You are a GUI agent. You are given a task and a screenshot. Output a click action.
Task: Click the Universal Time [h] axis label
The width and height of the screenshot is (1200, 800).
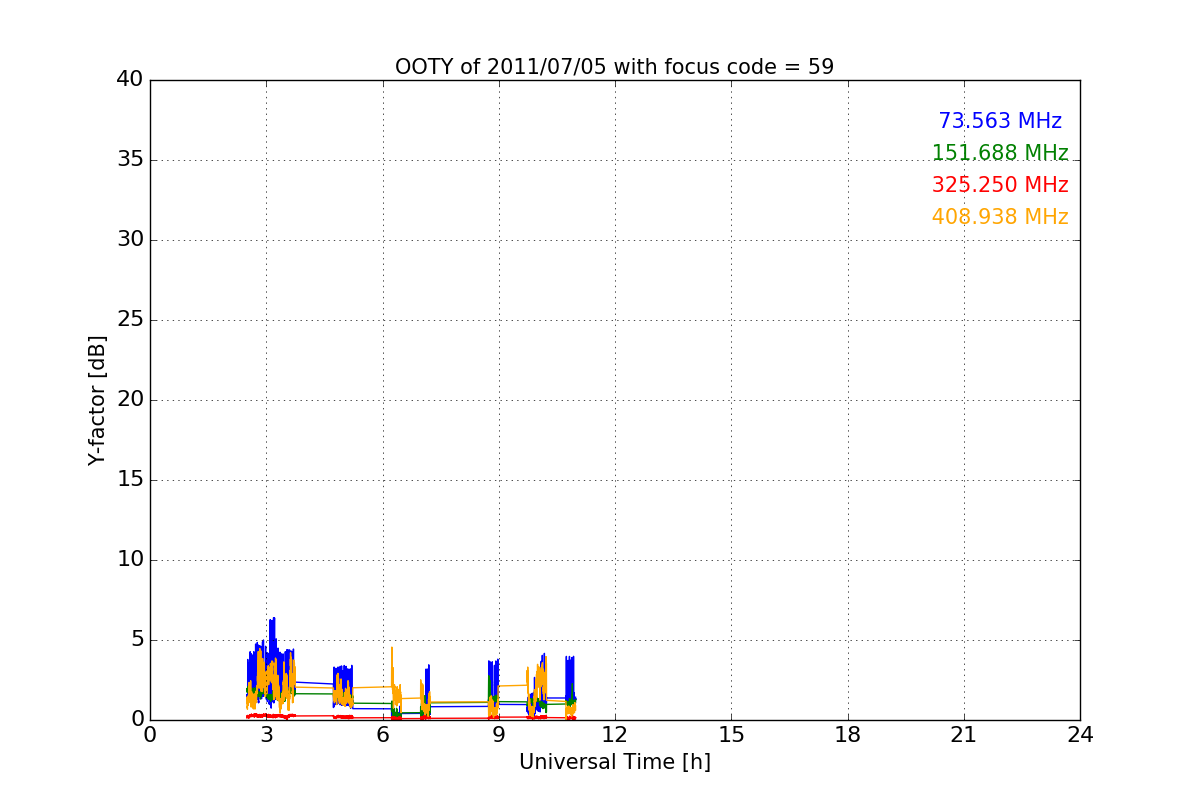(614, 762)
